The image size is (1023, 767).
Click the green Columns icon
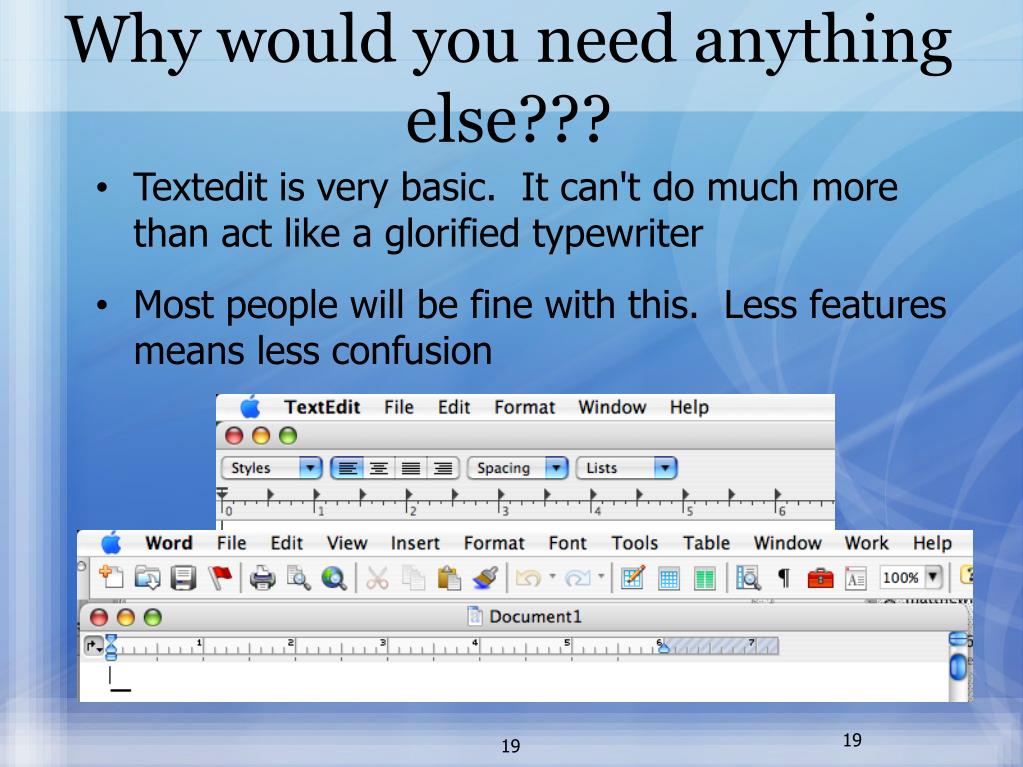click(x=705, y=579)
